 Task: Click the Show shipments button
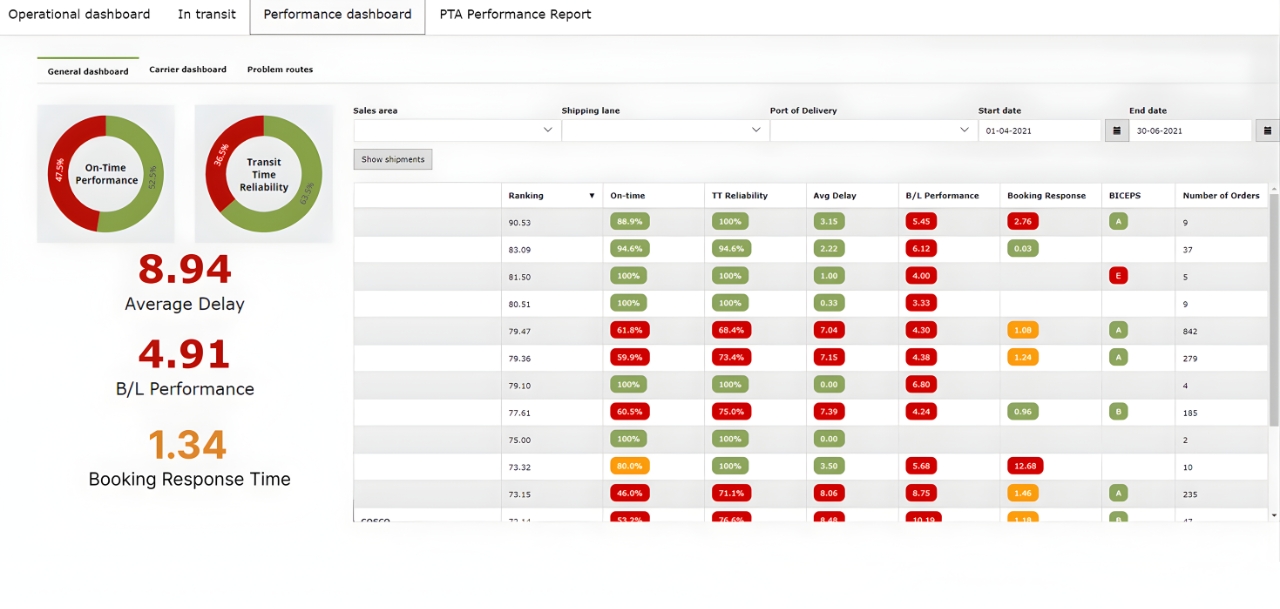(x=392, y=159)
